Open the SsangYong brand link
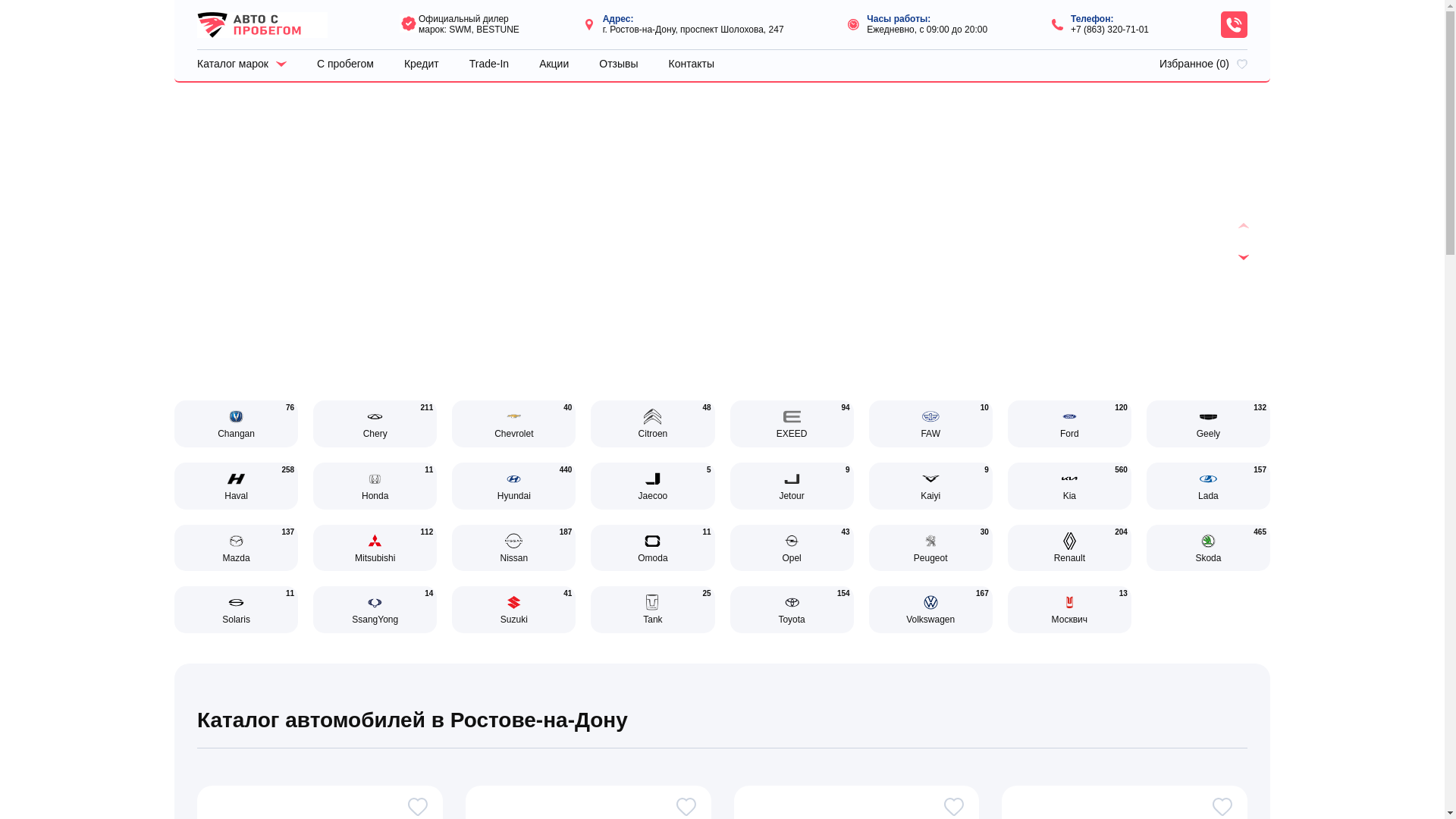The width and height of the screenshot is (1456, 819). pyautogui.click(x=375, y=610)
